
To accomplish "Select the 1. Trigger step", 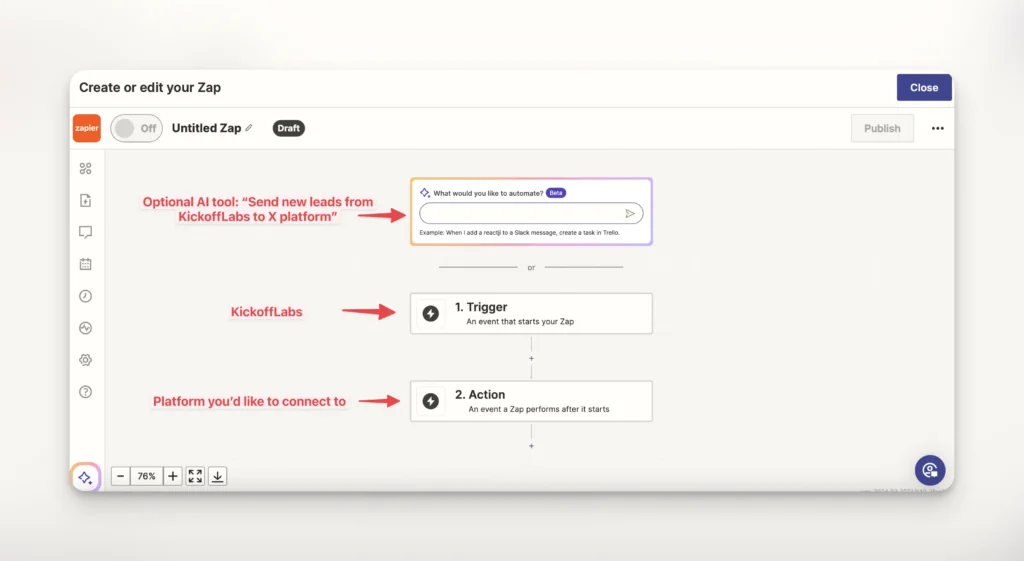I will (x=531, y=313).
